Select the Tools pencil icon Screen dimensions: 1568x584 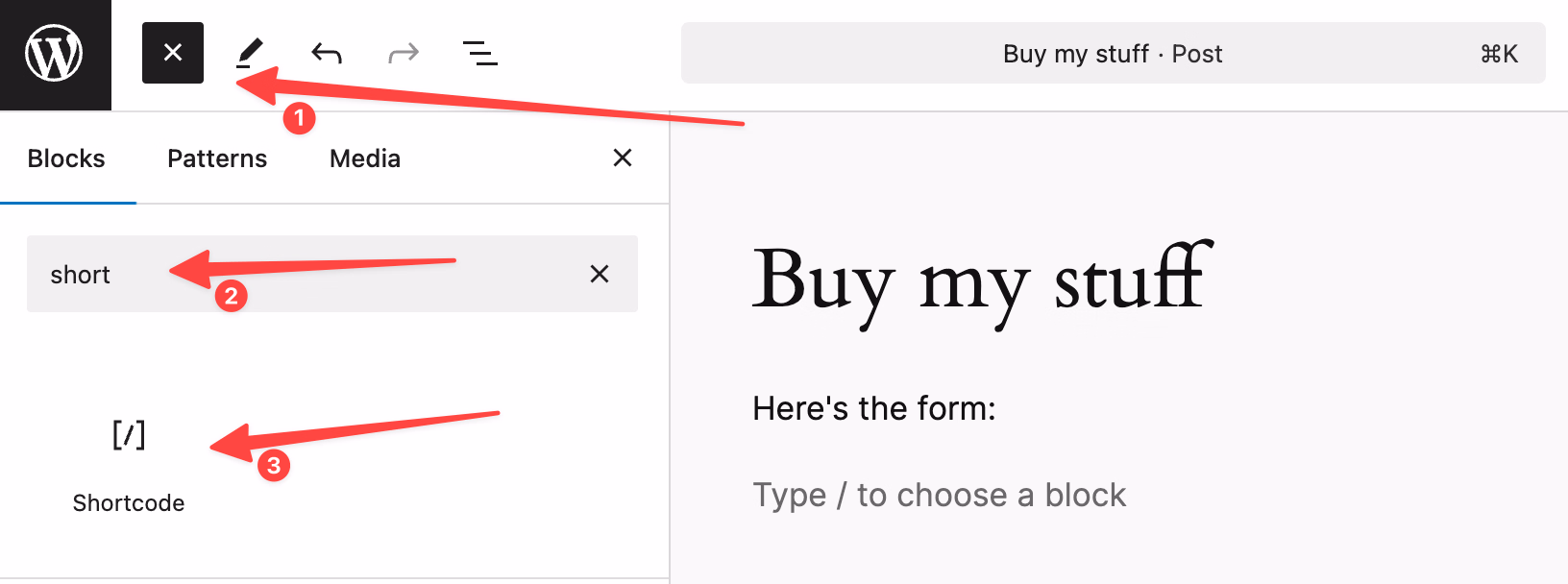click(x=250, y=53)
